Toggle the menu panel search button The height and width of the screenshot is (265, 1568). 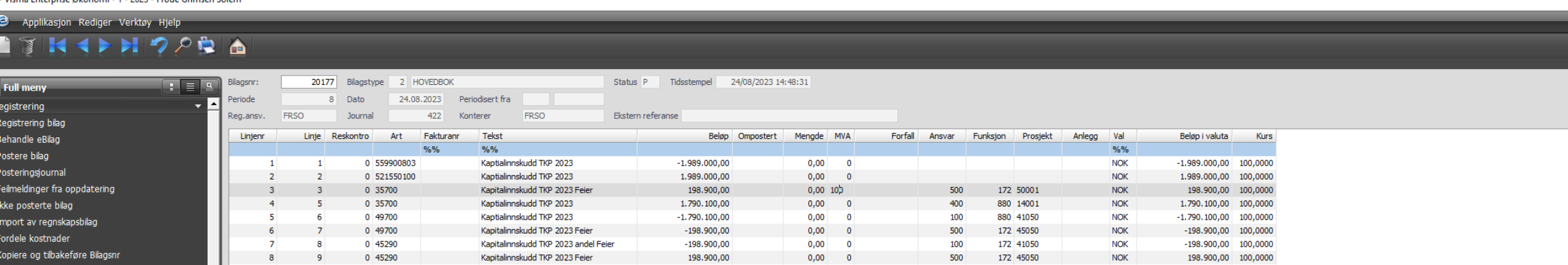[x=209, y=87]
